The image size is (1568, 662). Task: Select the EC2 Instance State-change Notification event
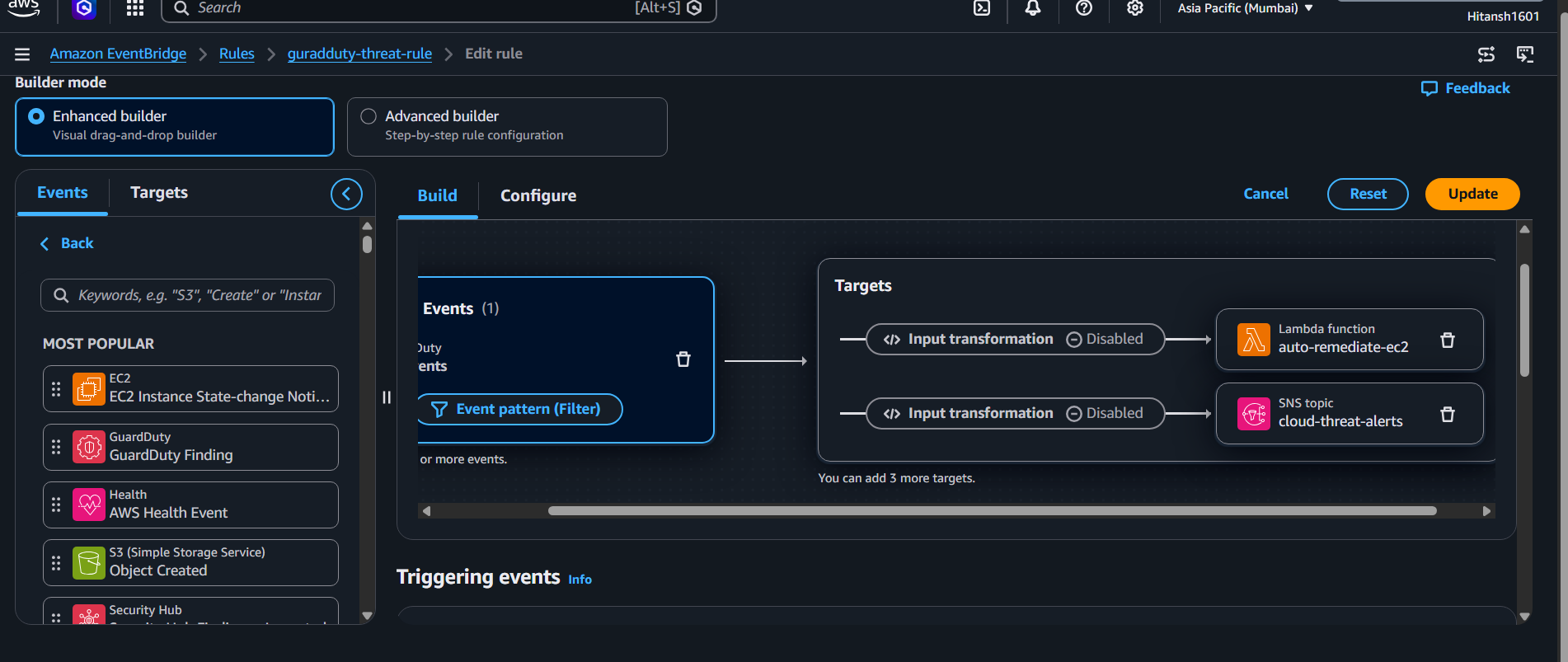(190, 389)
